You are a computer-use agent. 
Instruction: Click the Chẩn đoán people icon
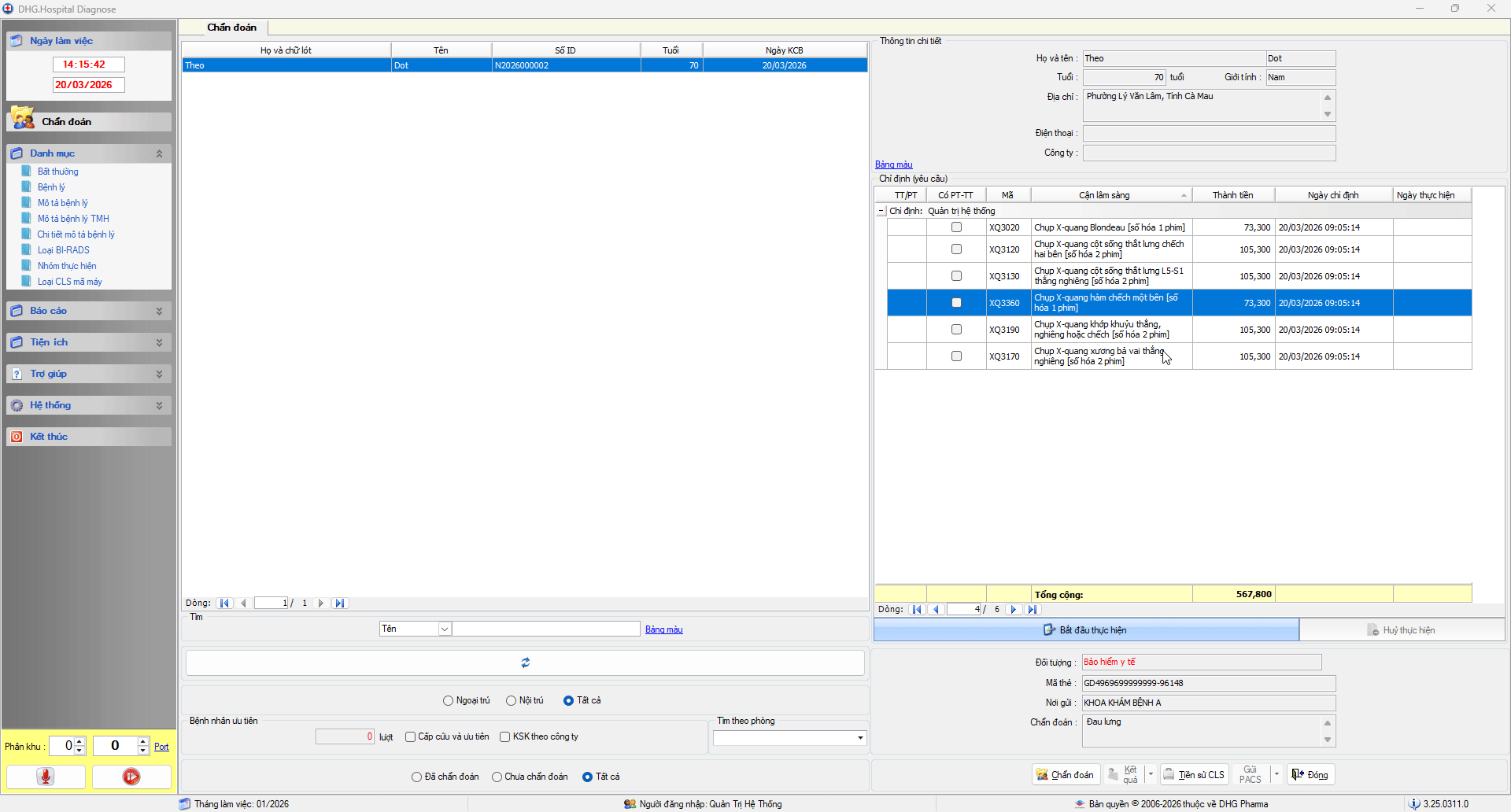[x=23, y=119]
